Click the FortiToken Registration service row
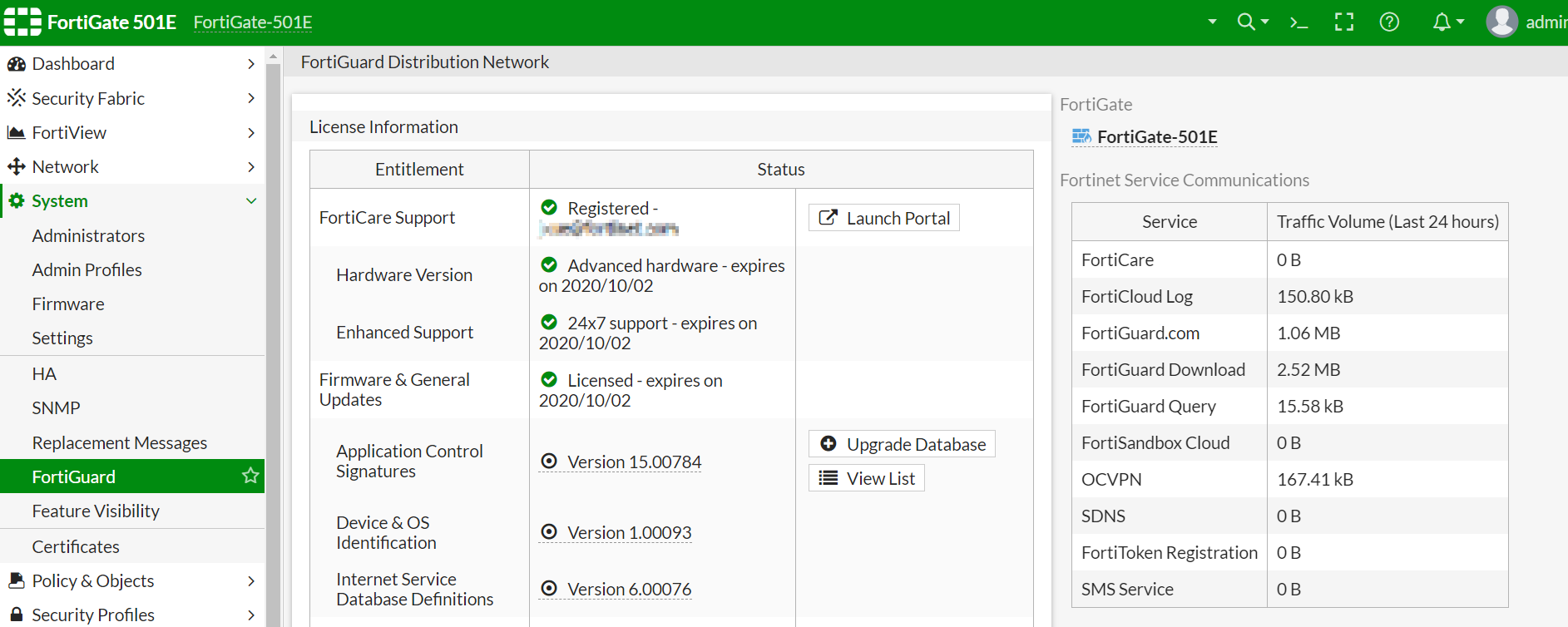 (1289, 552)
